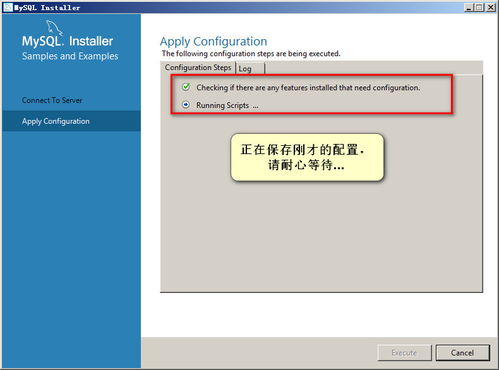Click the Cancel button
This screenshot has height=370, width=499.
tap(463, 353)
